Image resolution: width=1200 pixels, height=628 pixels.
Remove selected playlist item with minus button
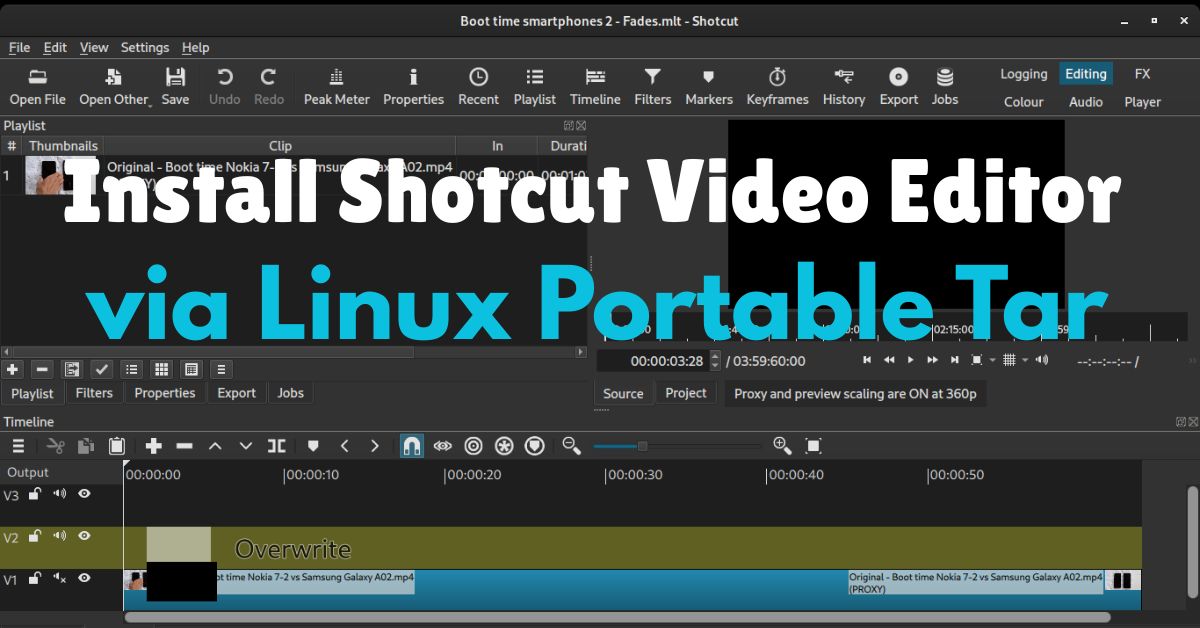pos(41,369)
